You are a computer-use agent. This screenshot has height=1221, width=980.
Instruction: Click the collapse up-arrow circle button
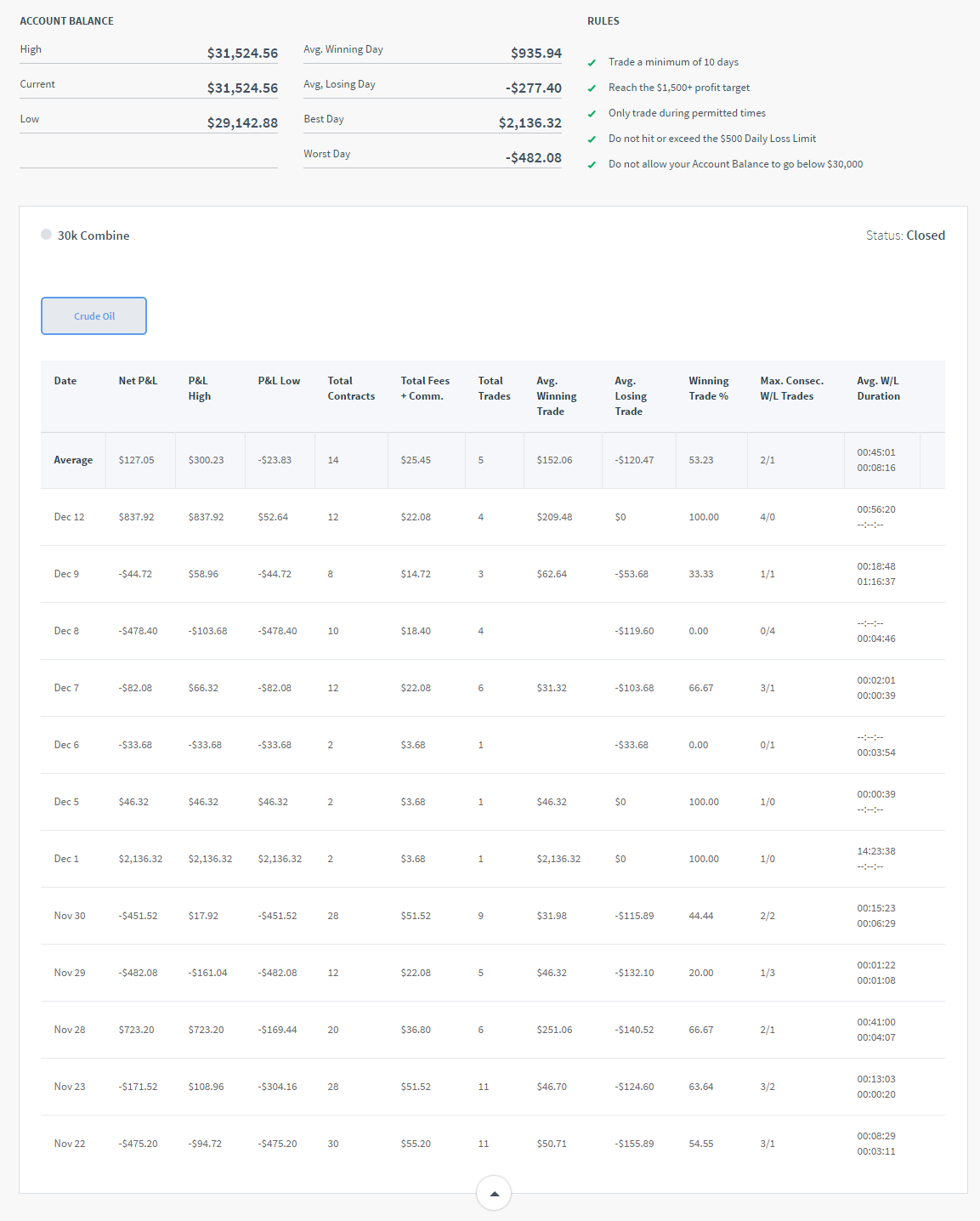(x=494, y=1193)
